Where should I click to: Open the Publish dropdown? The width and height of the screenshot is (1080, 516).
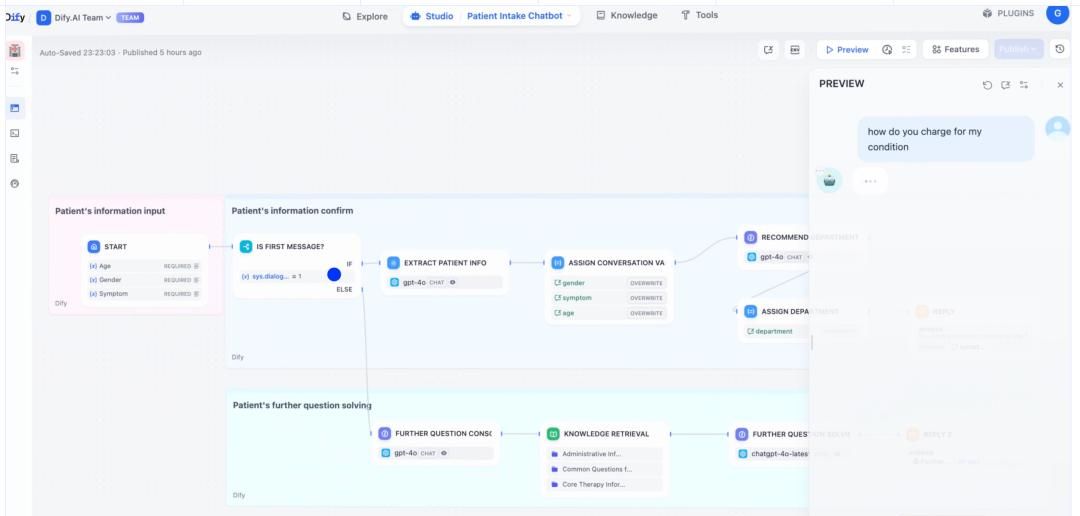(1019, 49)
